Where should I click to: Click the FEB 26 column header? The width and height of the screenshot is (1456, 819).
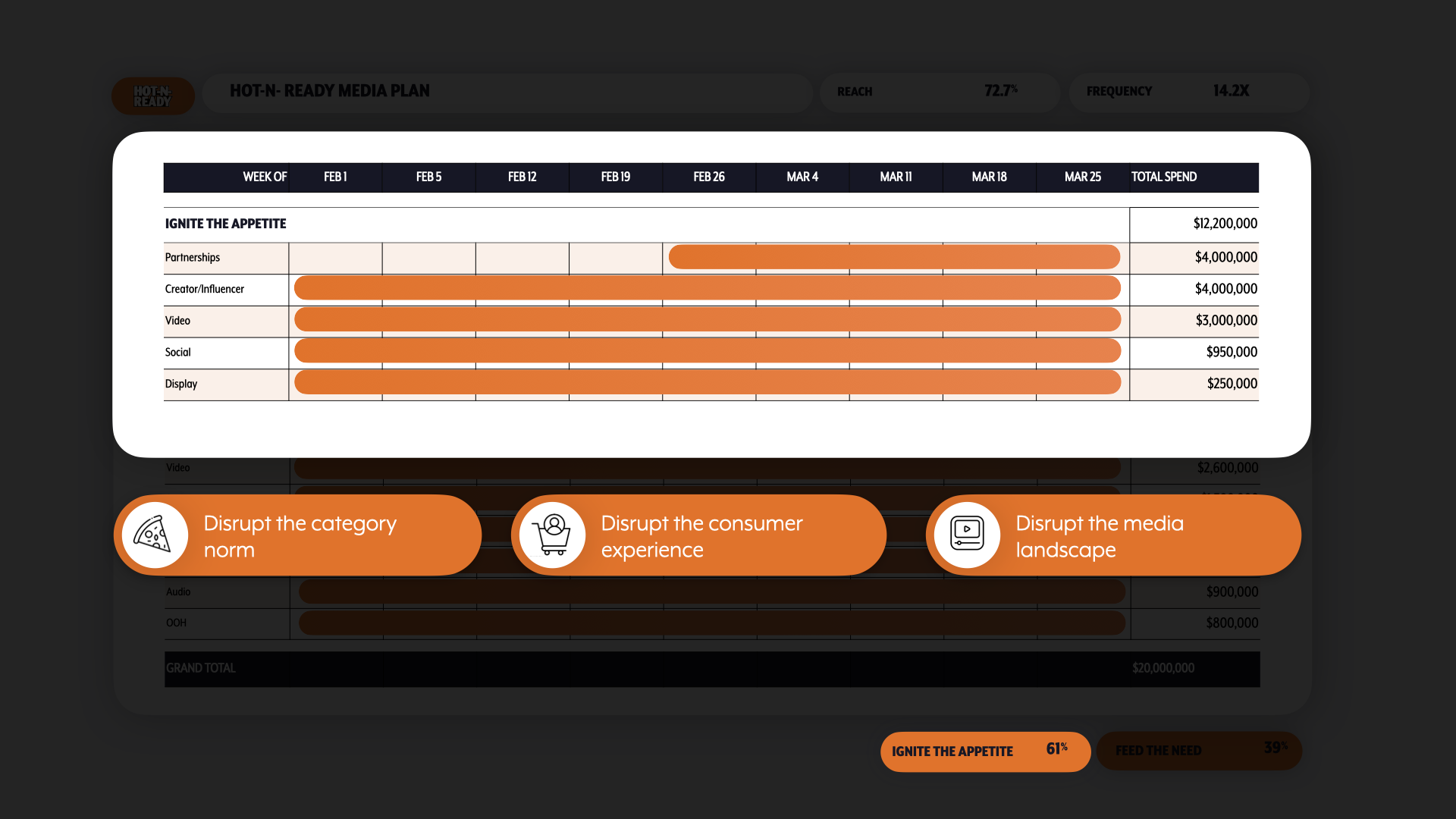coord(709,177)
